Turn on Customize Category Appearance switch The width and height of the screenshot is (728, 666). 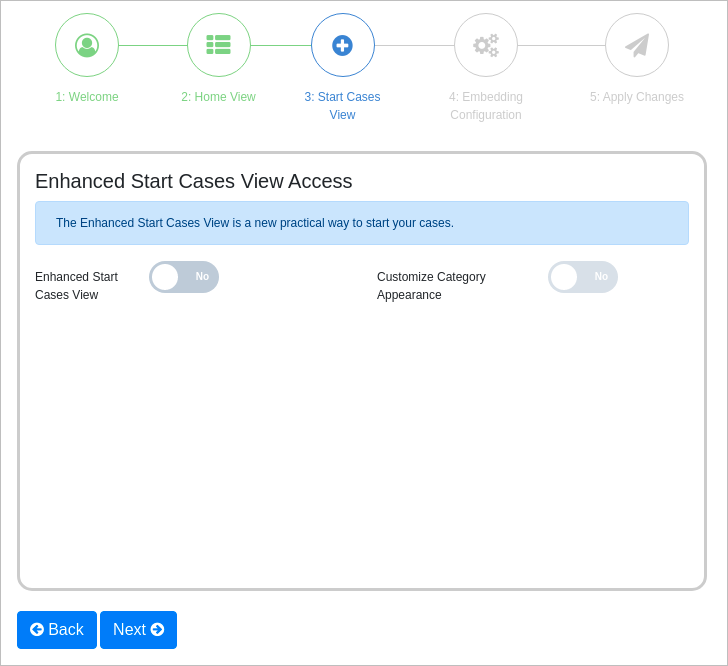point(583,277)
